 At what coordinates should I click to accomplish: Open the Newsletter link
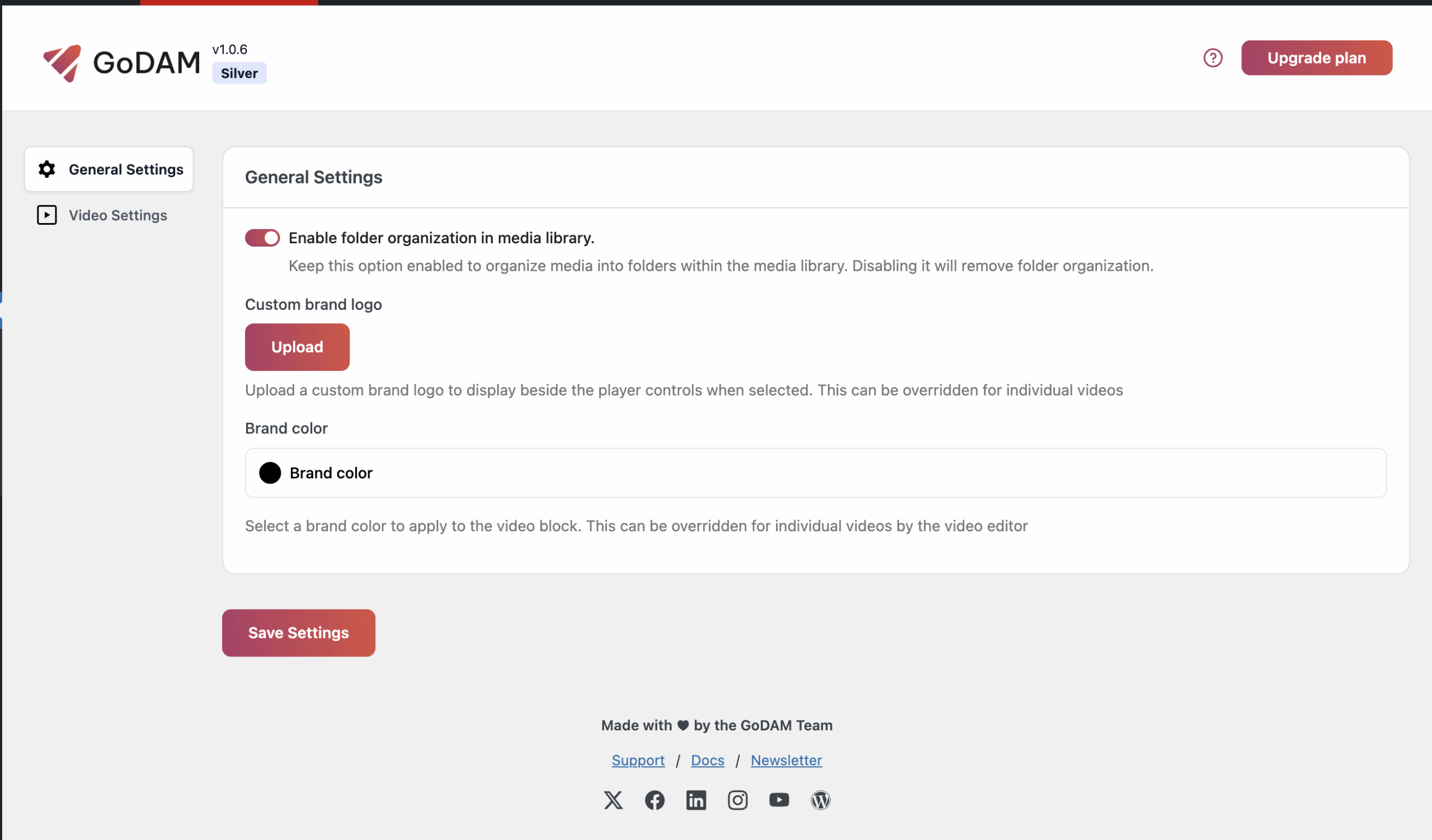pyautogui.click(x=786, y=760)
